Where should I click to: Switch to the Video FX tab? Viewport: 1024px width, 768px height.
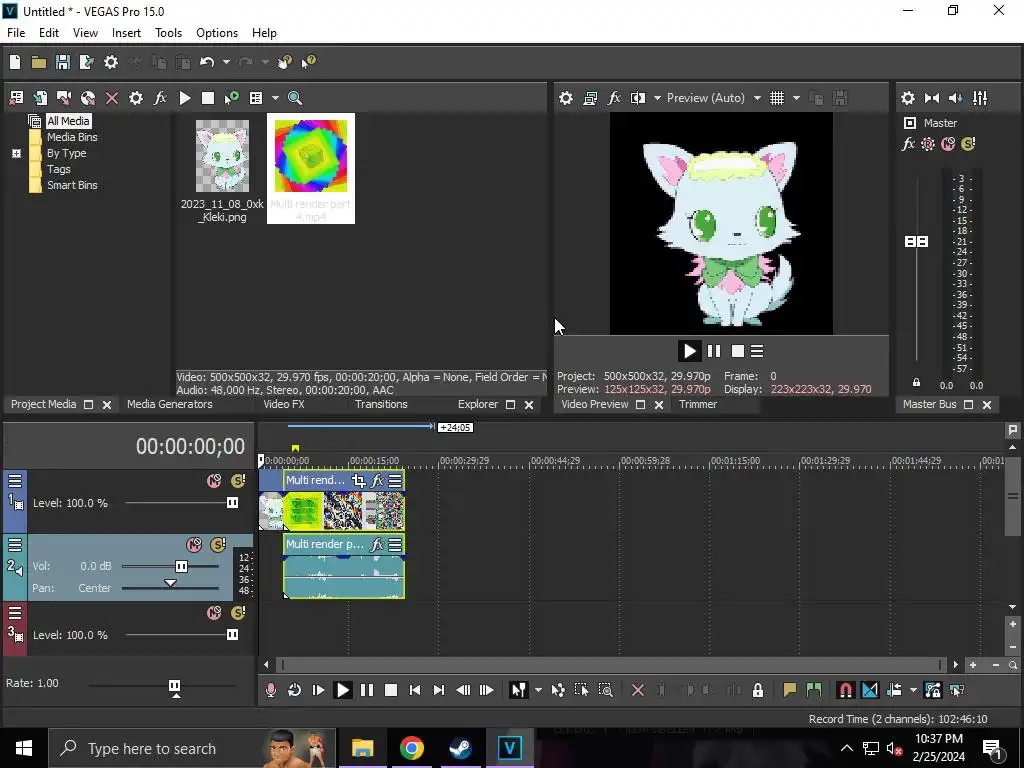pos(284,404)
